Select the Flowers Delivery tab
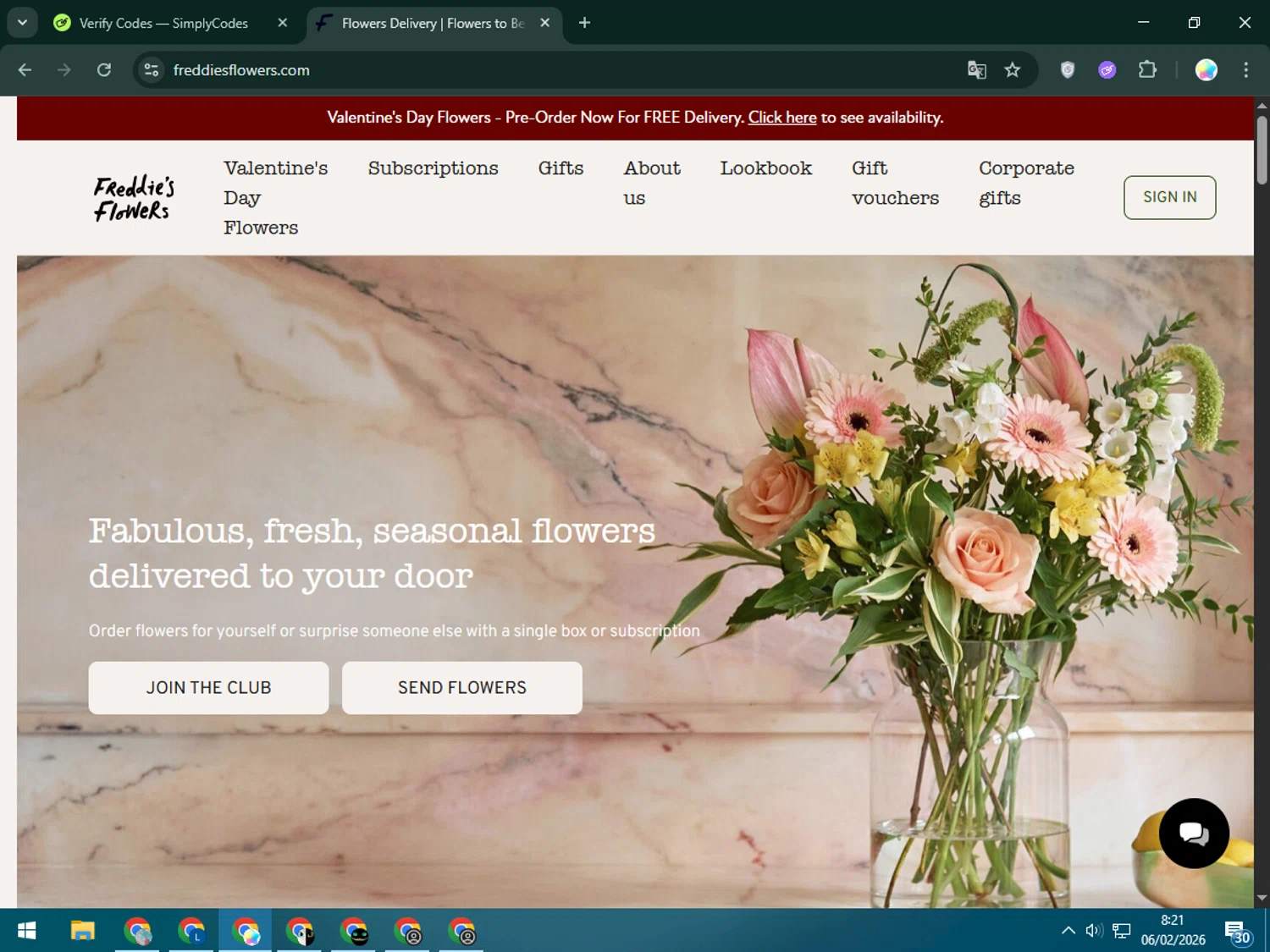The height and width of the screenshot is (952, 1270). (432, 23)
